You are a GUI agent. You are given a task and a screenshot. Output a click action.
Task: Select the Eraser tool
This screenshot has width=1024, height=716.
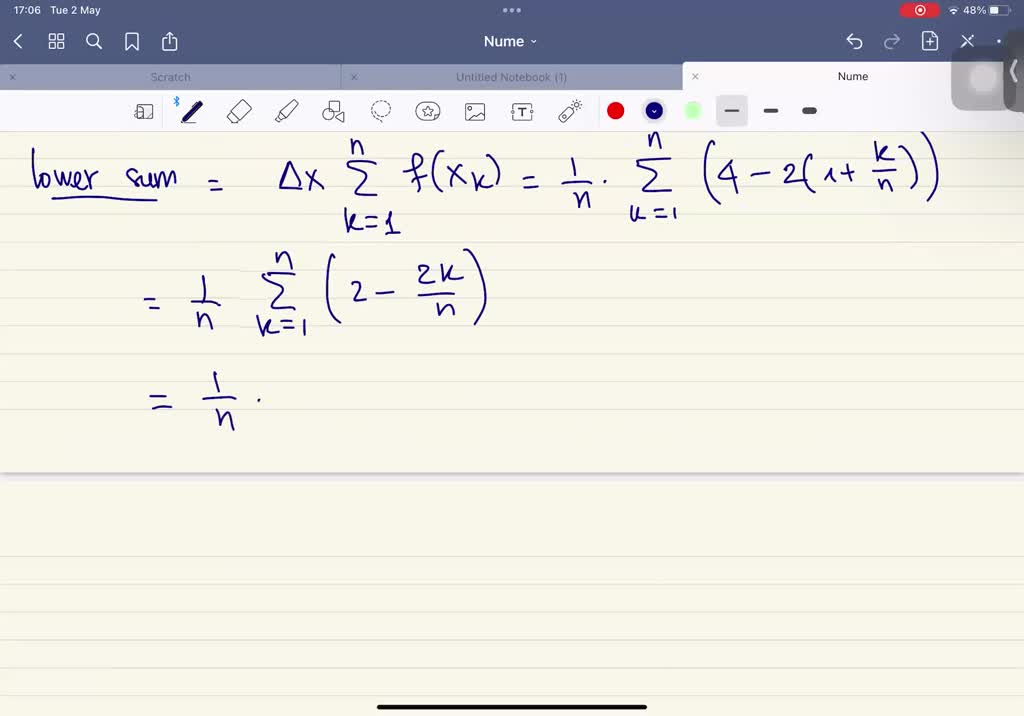pos(238,110)
